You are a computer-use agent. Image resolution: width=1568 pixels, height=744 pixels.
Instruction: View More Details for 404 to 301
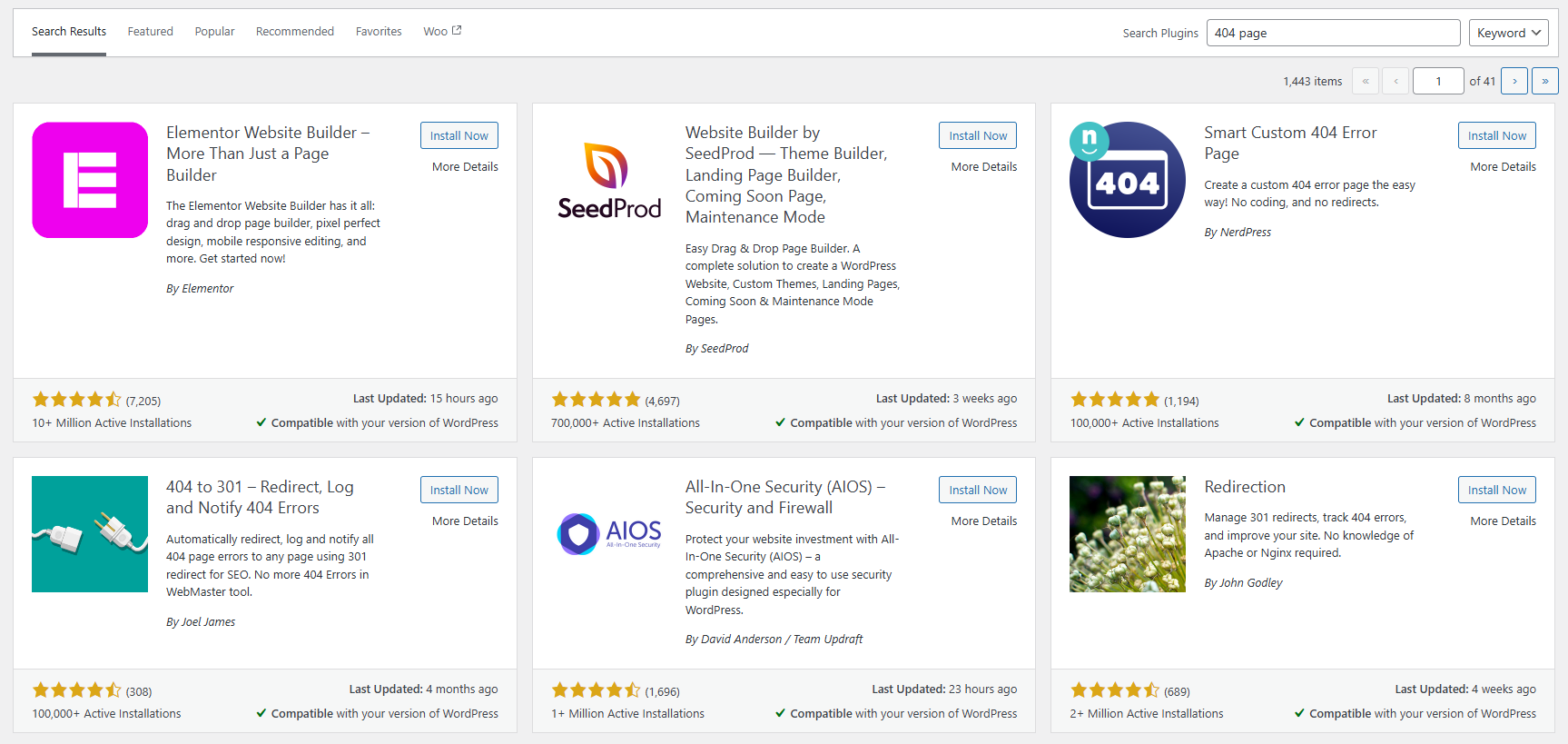pyautogui.click(x=465, y=521)
